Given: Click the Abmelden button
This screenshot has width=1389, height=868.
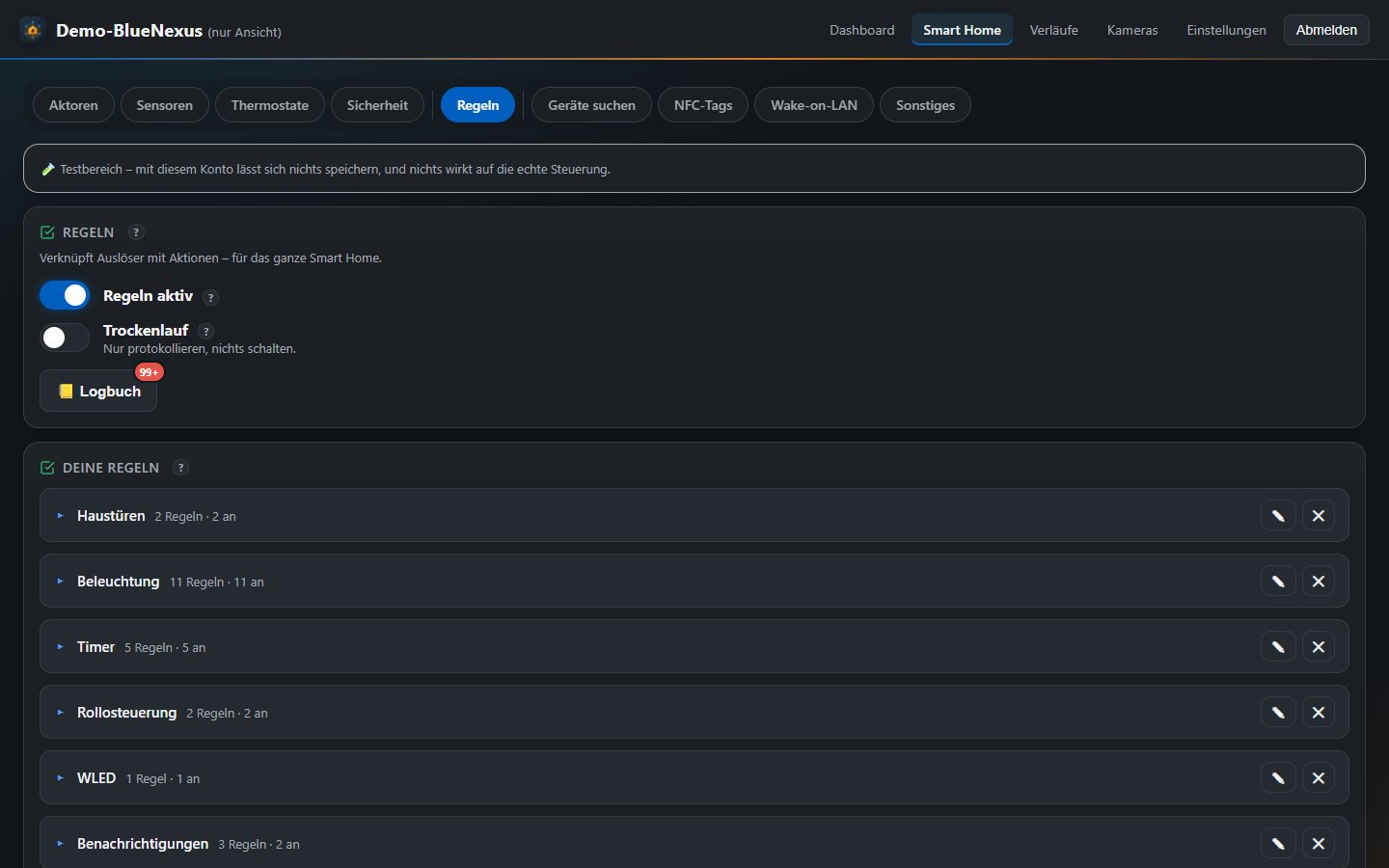Looking at the screenshot, I should pyautogui.click(x=1326, y=30).
